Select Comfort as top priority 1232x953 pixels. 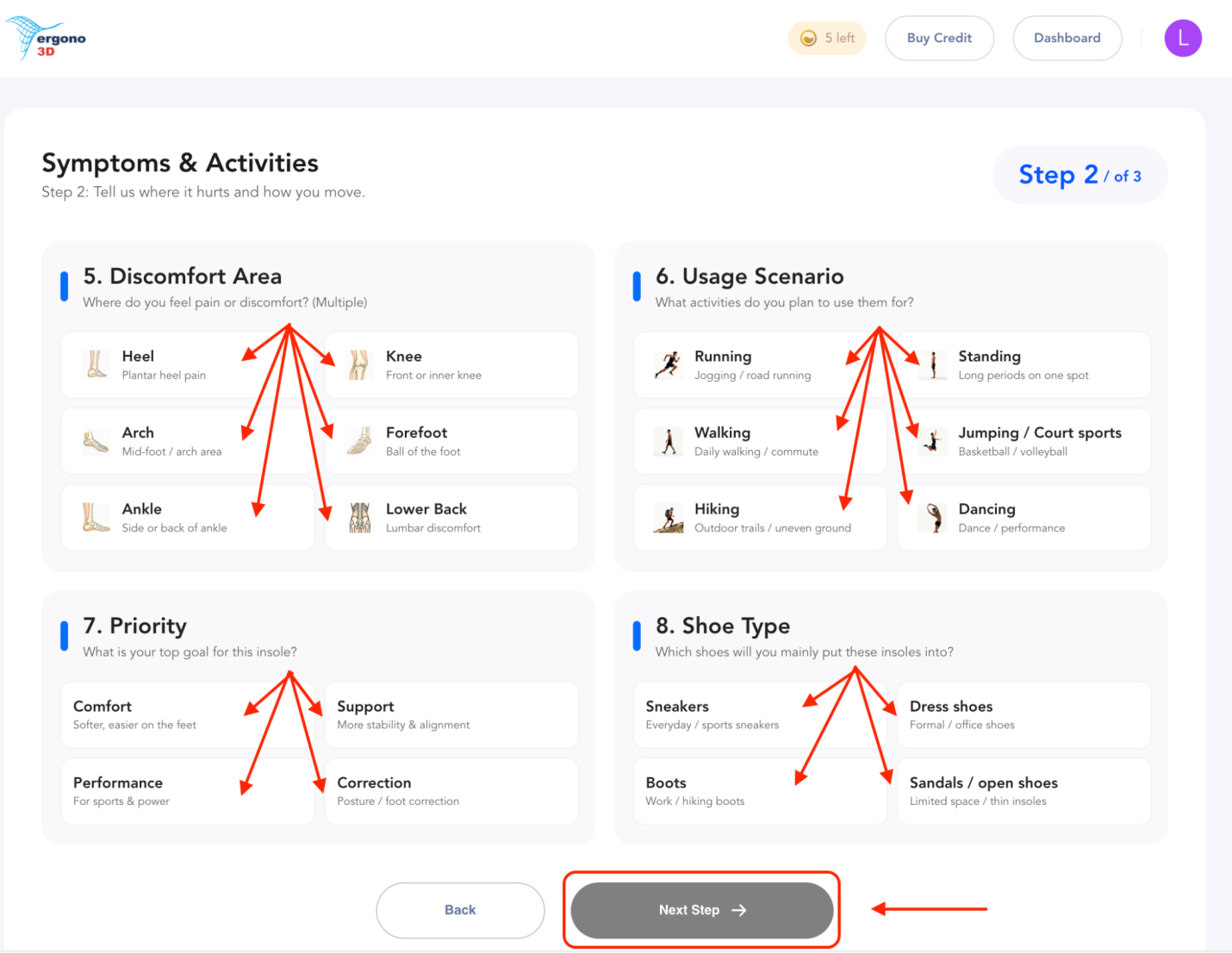(186, 714)
